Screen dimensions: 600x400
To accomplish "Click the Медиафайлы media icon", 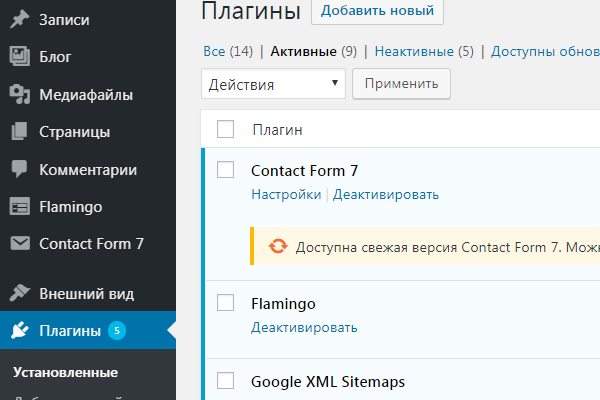I will [20, 94].
